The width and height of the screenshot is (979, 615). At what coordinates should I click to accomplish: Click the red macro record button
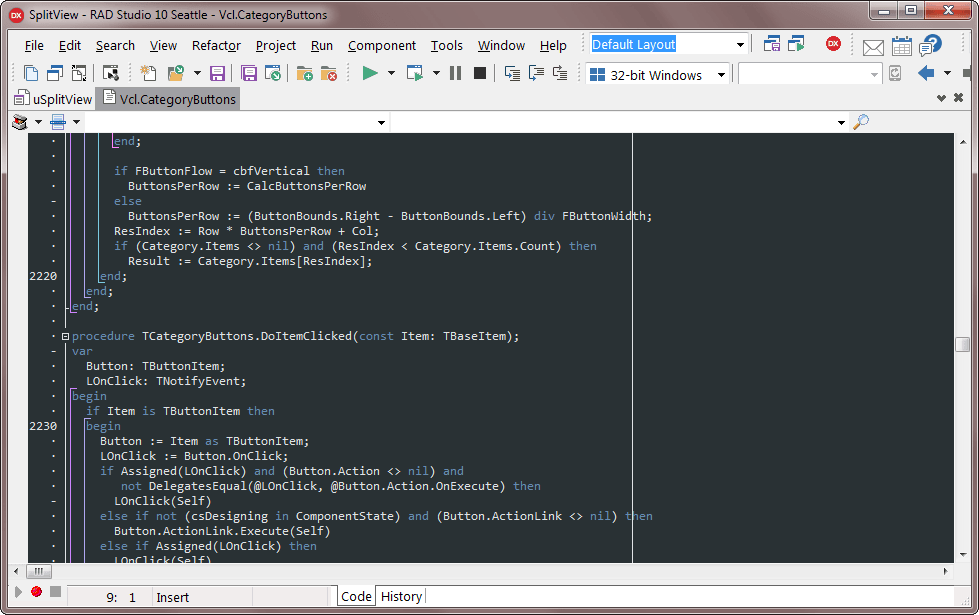pyautogui.click(x=36, y=591)
